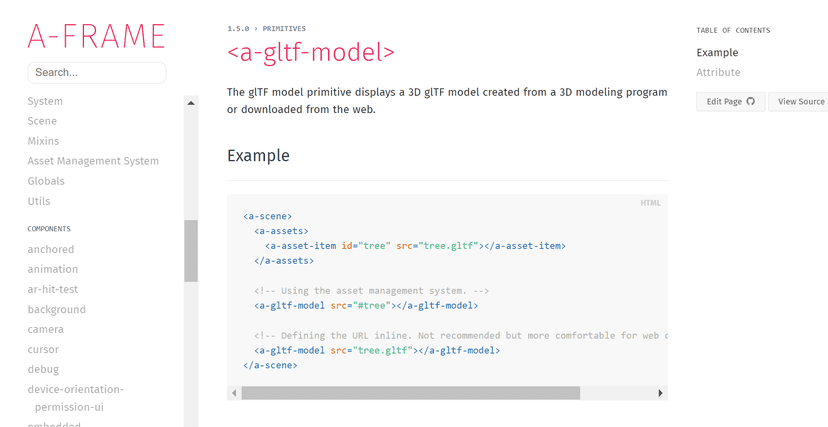Select Asset Management System in sidebar
The height and width of the screenshot is (427, 828).
(93, 161)
